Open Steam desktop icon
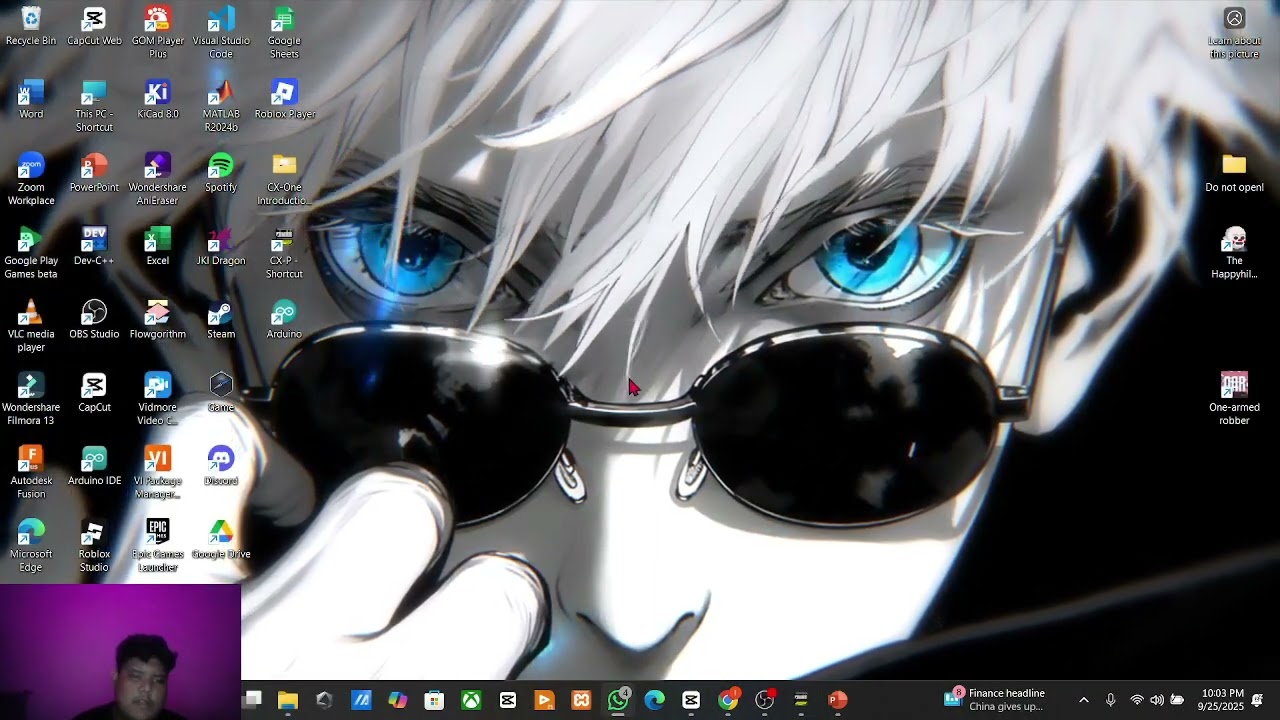The image size is (1280, 720). pos(221,320)
